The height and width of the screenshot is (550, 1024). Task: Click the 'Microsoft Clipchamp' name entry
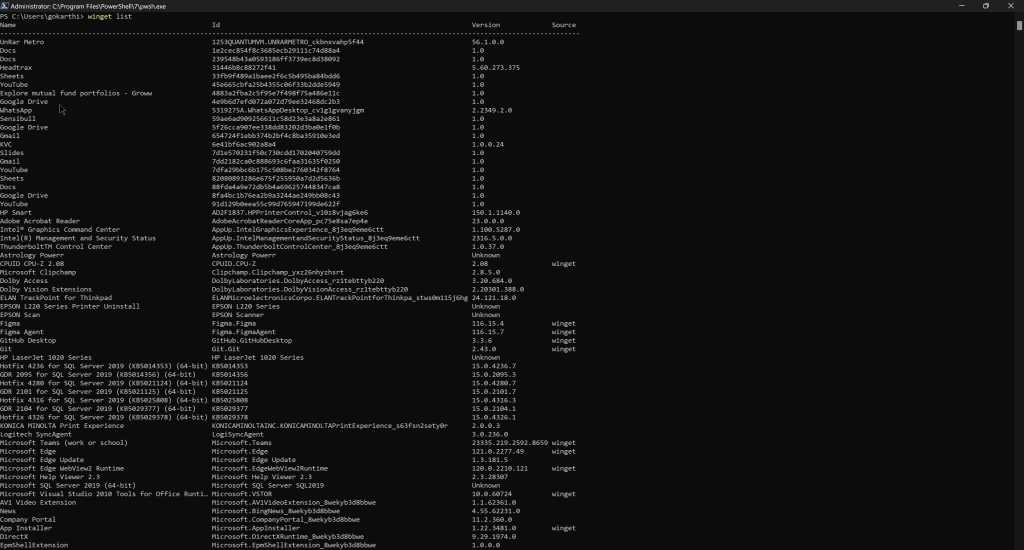38,272
